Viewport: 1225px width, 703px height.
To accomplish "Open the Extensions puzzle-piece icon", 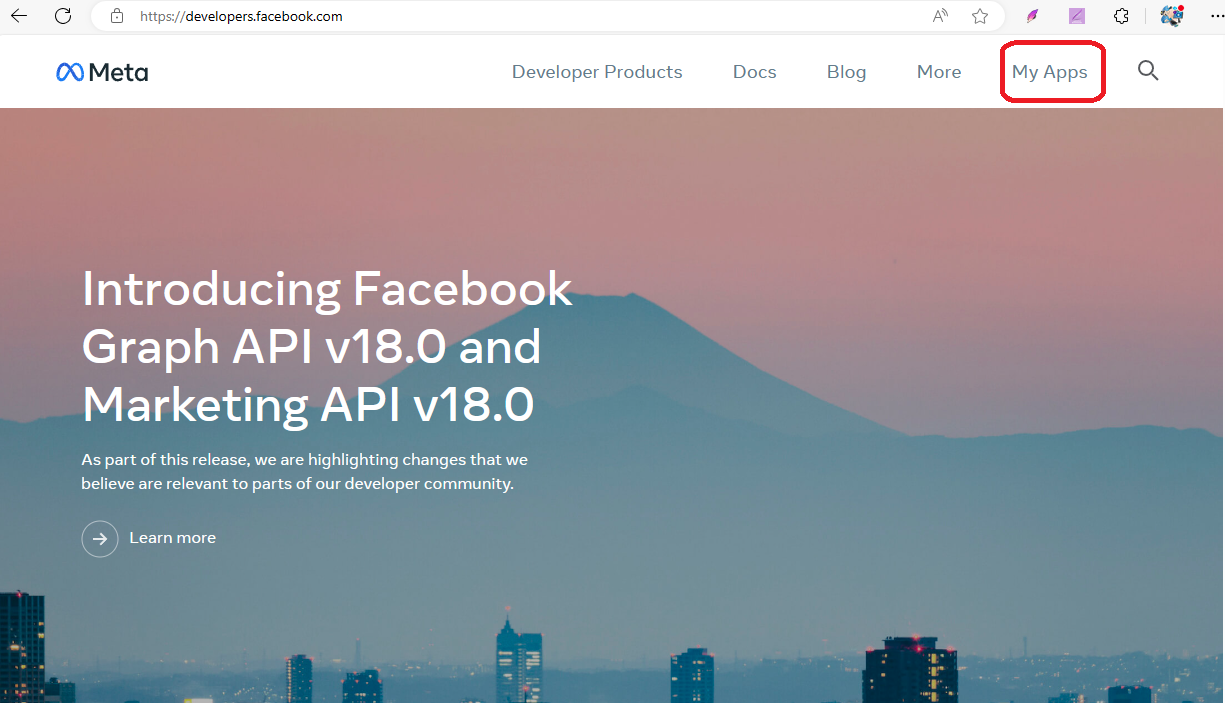I will coord(1121,16).
